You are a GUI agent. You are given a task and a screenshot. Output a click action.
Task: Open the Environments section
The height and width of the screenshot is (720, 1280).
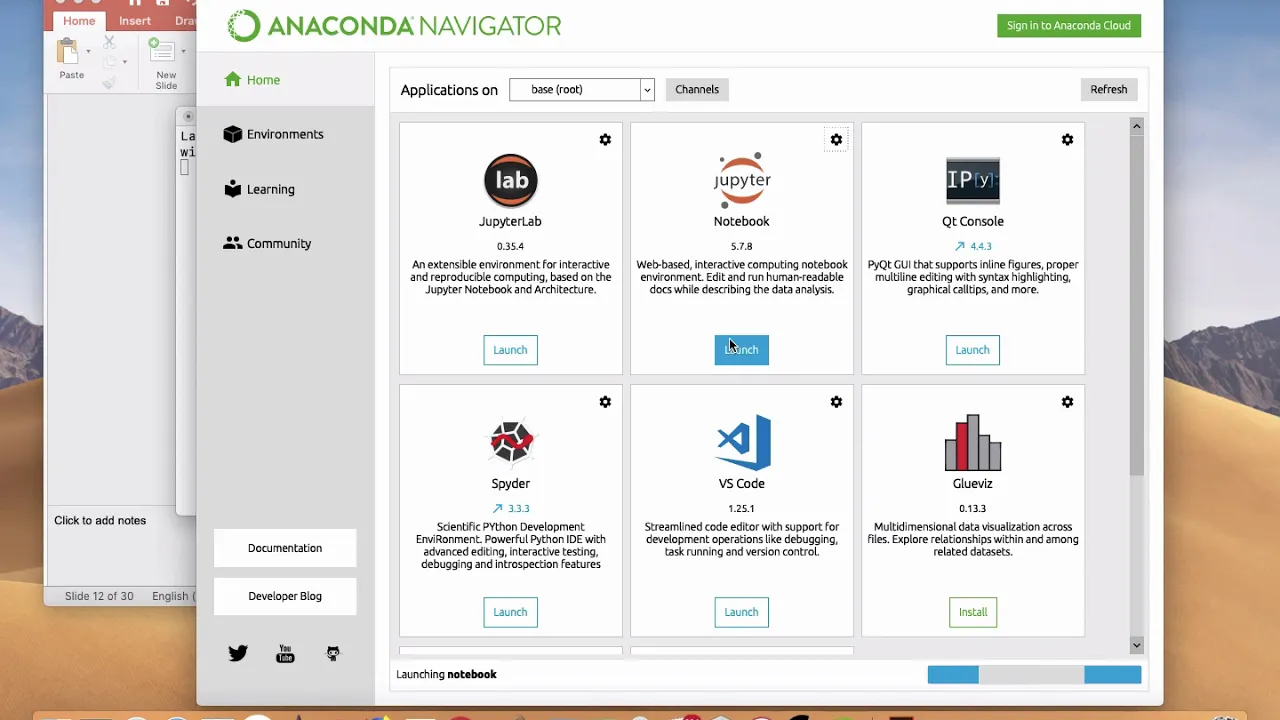coord(273,134)
